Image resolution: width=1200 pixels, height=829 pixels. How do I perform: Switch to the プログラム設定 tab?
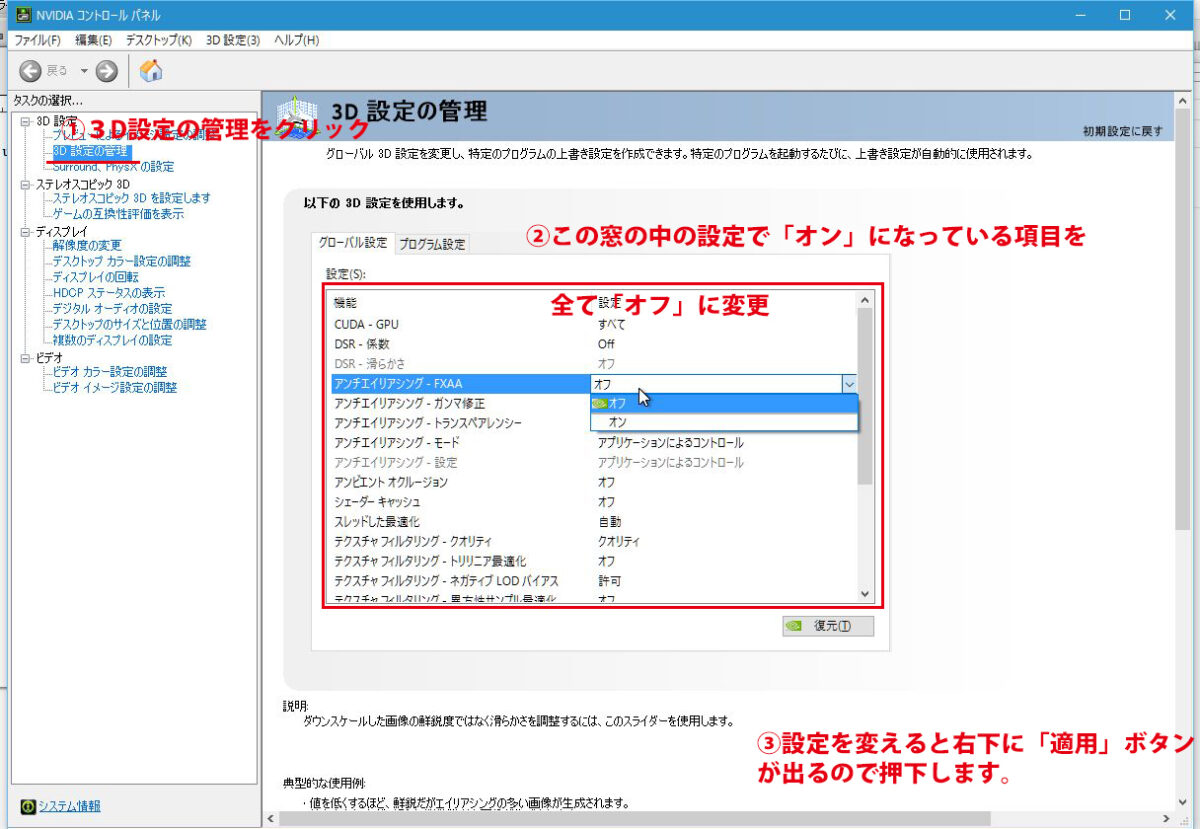click(432, 244)
